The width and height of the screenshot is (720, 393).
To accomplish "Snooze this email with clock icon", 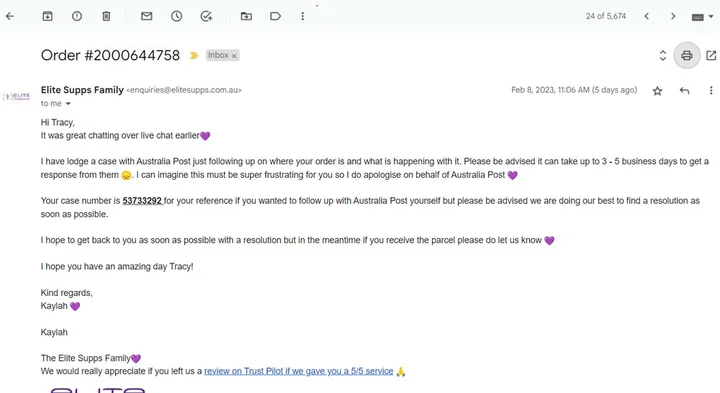I will pos(176,16).
